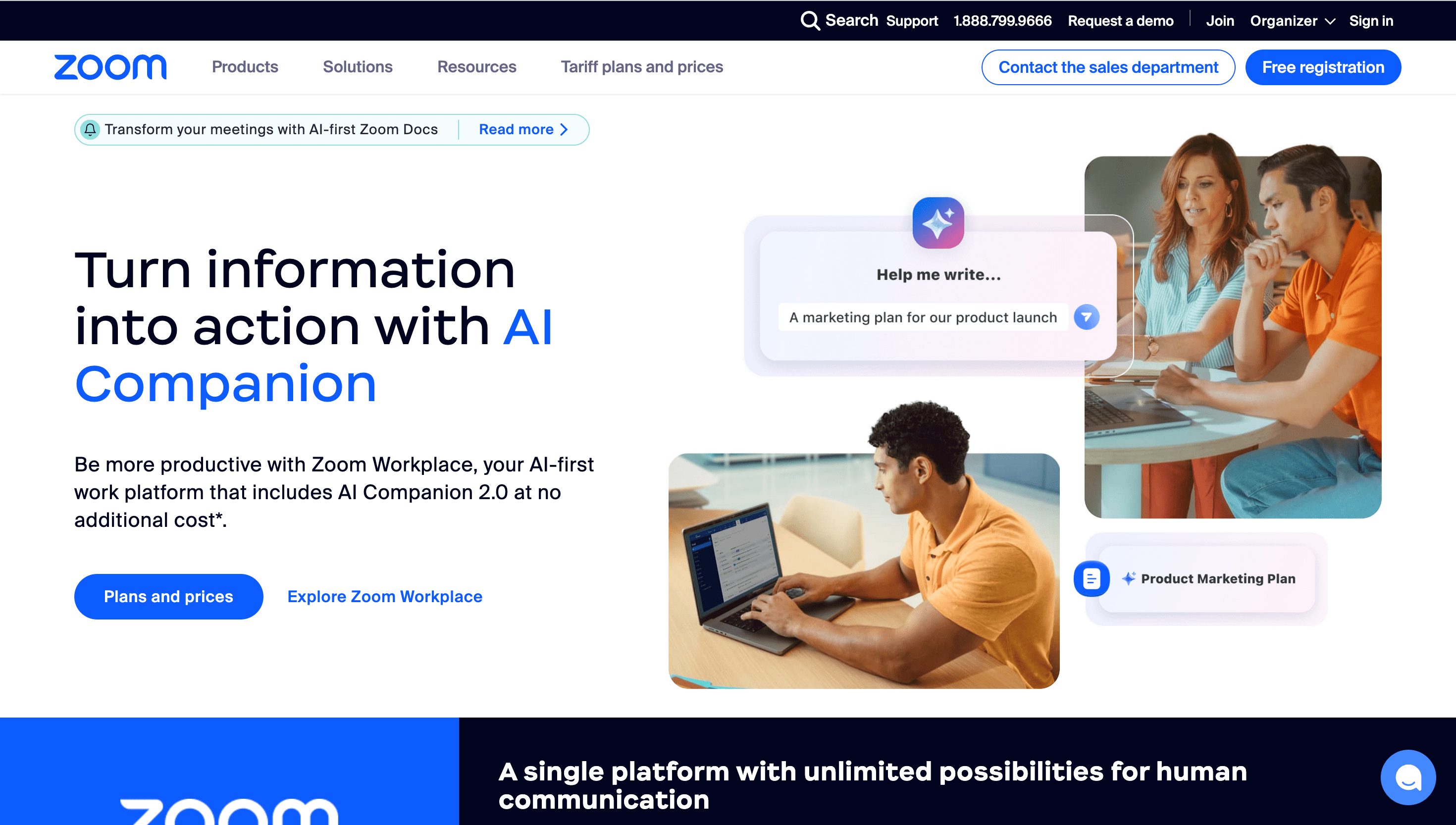1456x825 pixels.
Task: Click the Free registration button
Action: coord(1323,67)
